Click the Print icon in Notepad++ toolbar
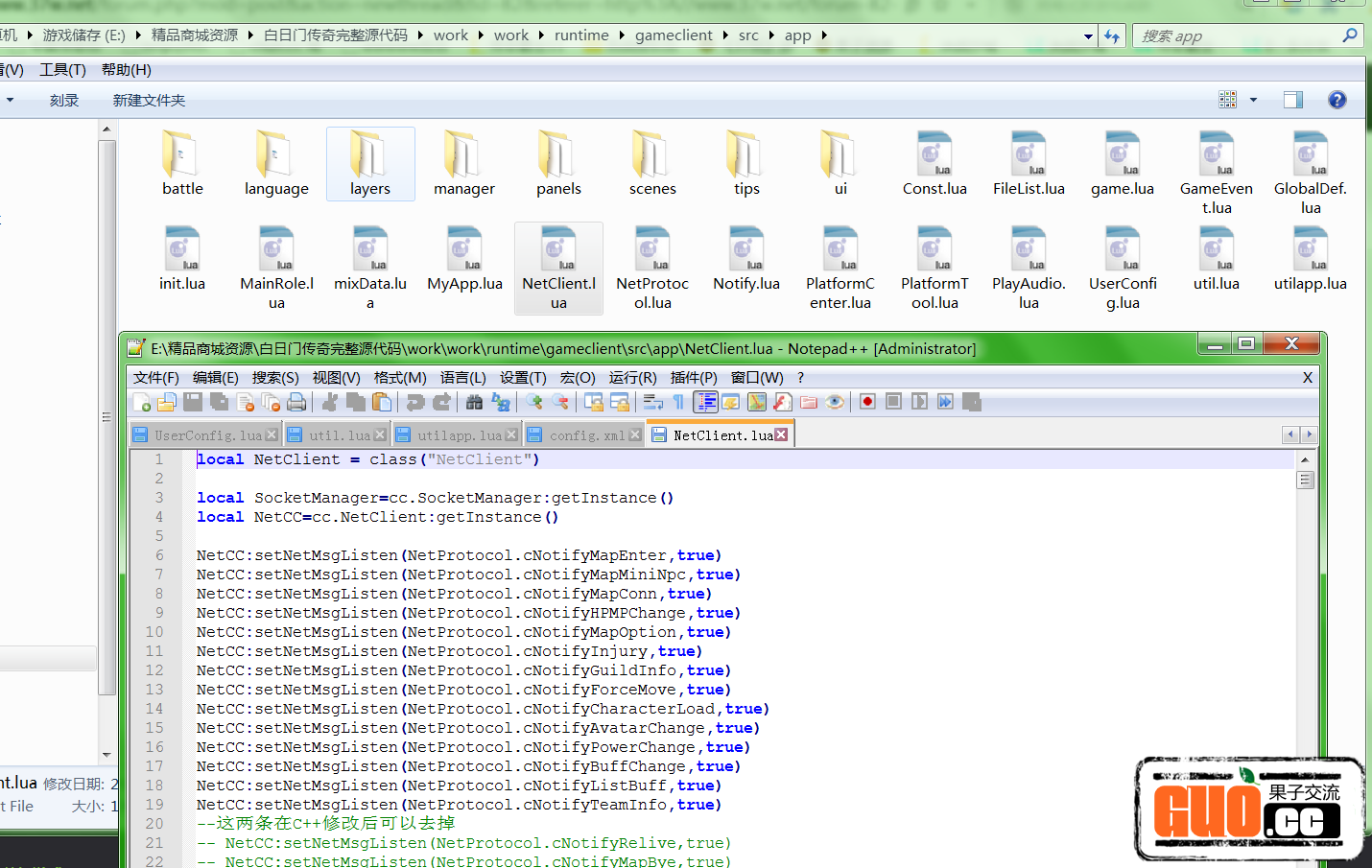 click(296, 402)
